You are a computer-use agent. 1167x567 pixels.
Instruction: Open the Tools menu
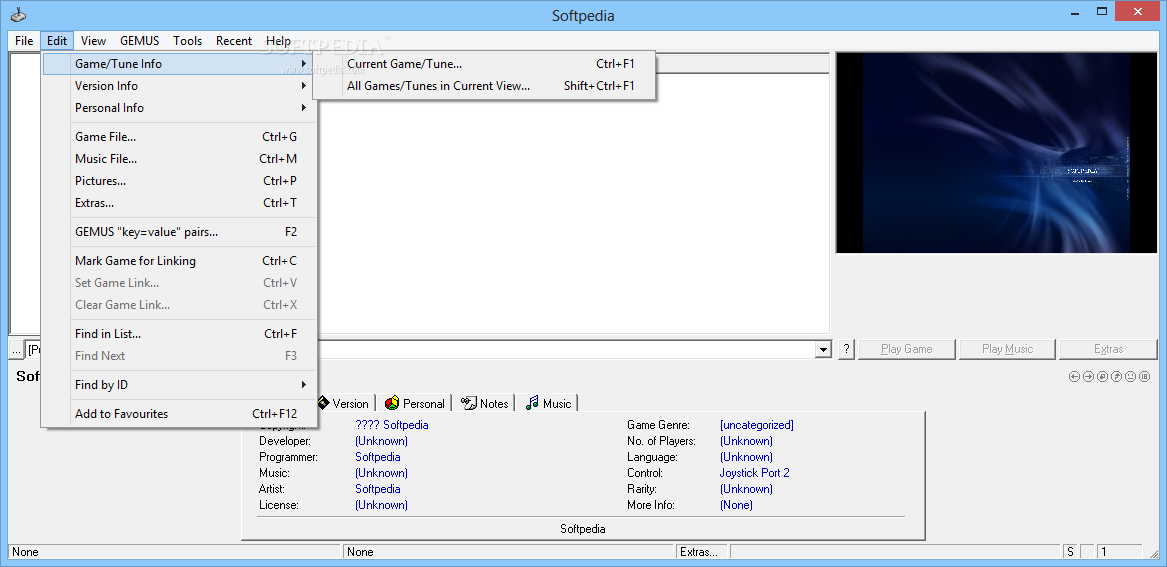[188, 41]
